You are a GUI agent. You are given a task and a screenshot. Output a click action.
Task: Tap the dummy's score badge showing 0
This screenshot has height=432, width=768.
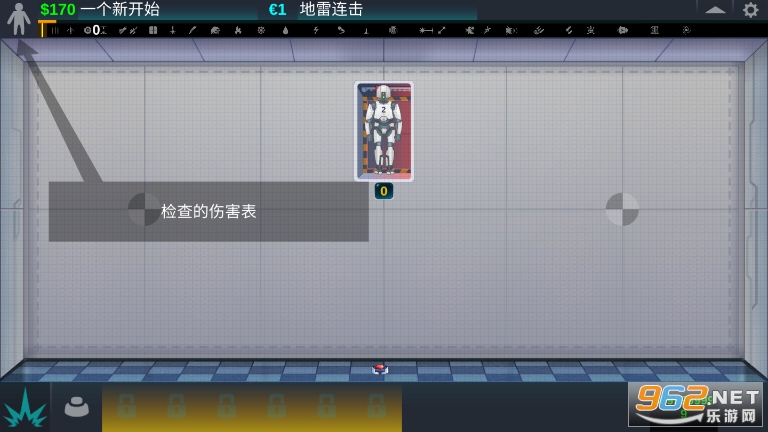(384, 191)
